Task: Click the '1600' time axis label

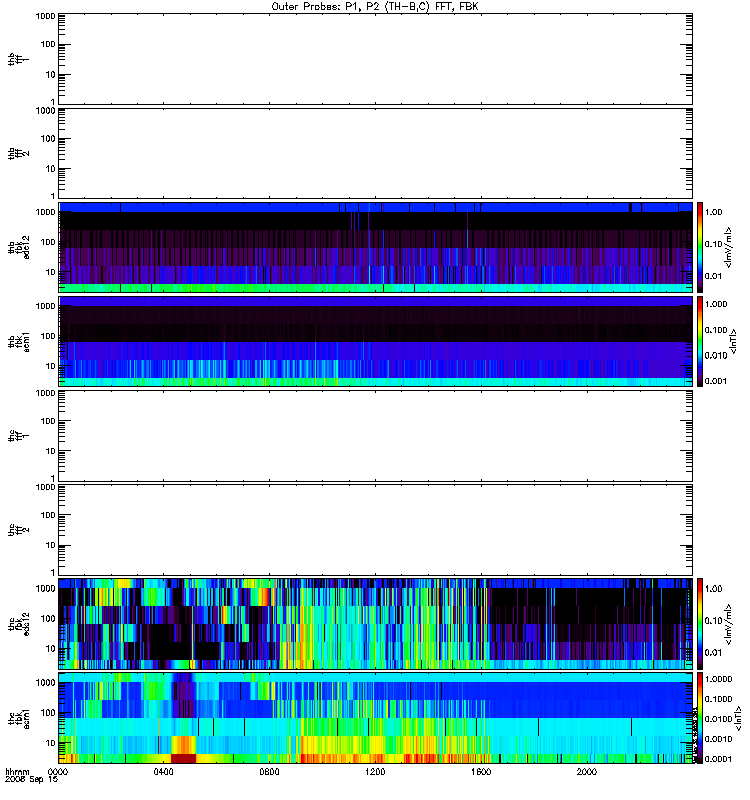Action: tap(481, 772)
